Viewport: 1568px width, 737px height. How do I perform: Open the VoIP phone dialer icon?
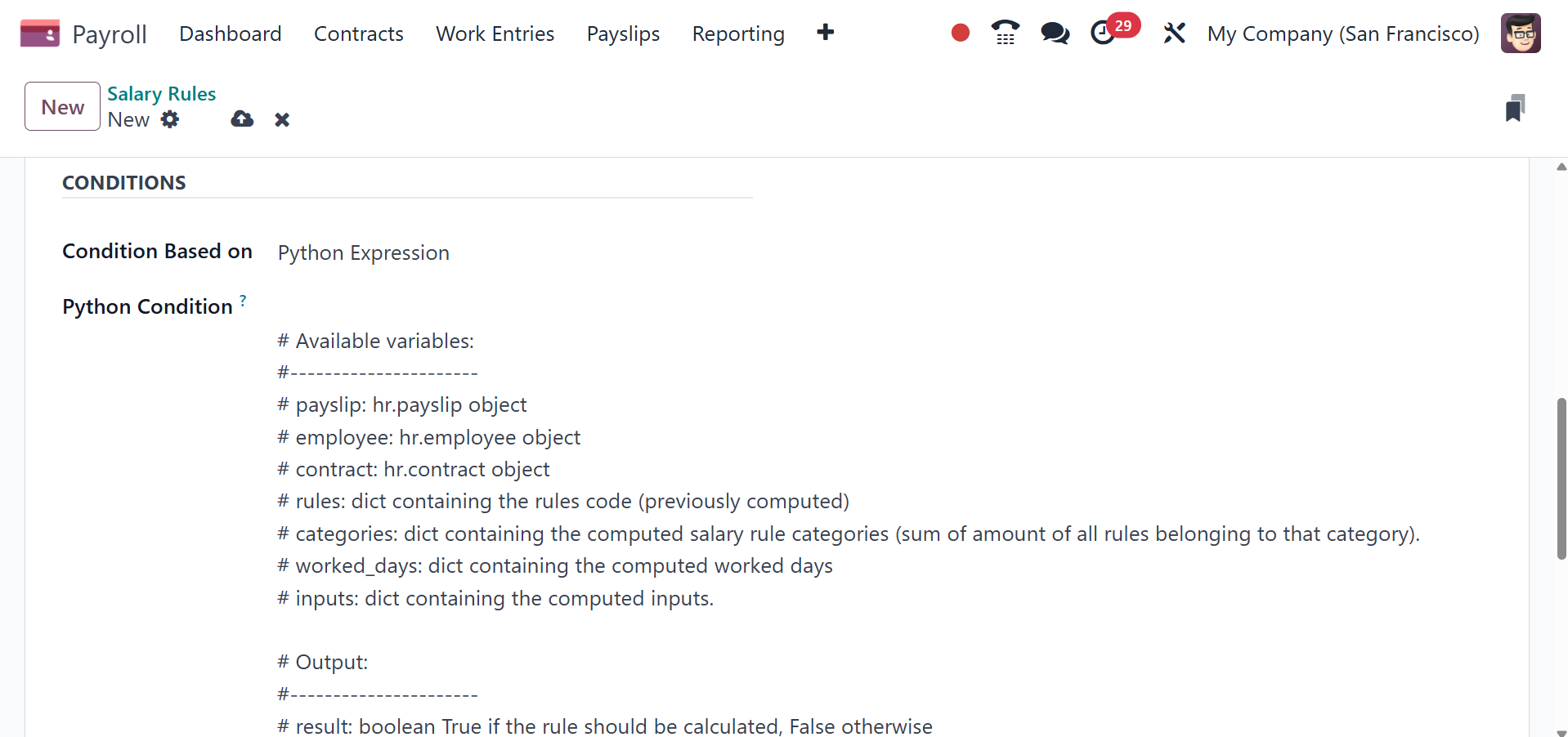pos(1005,33)
